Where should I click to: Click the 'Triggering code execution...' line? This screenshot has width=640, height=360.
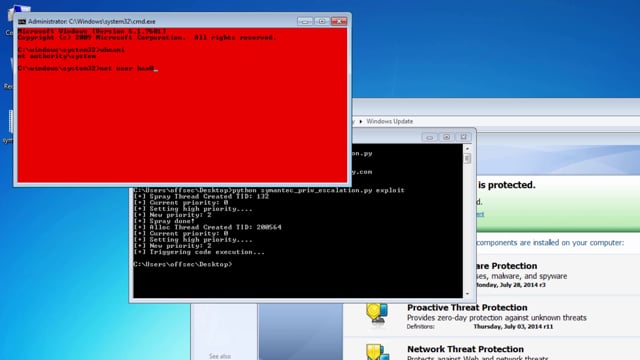(199, 252)
